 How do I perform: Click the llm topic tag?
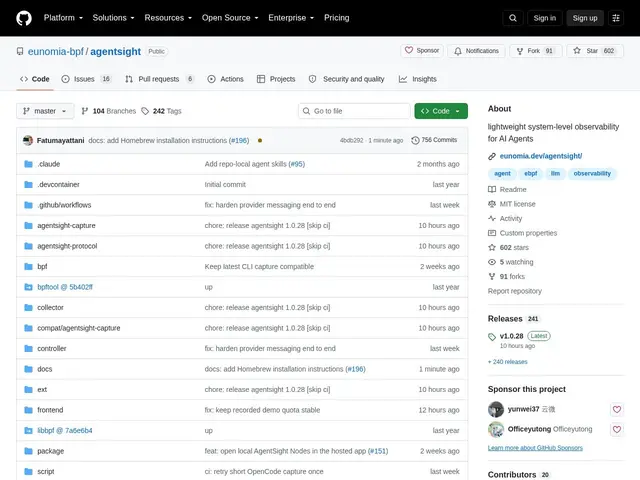tap(555, 173)
